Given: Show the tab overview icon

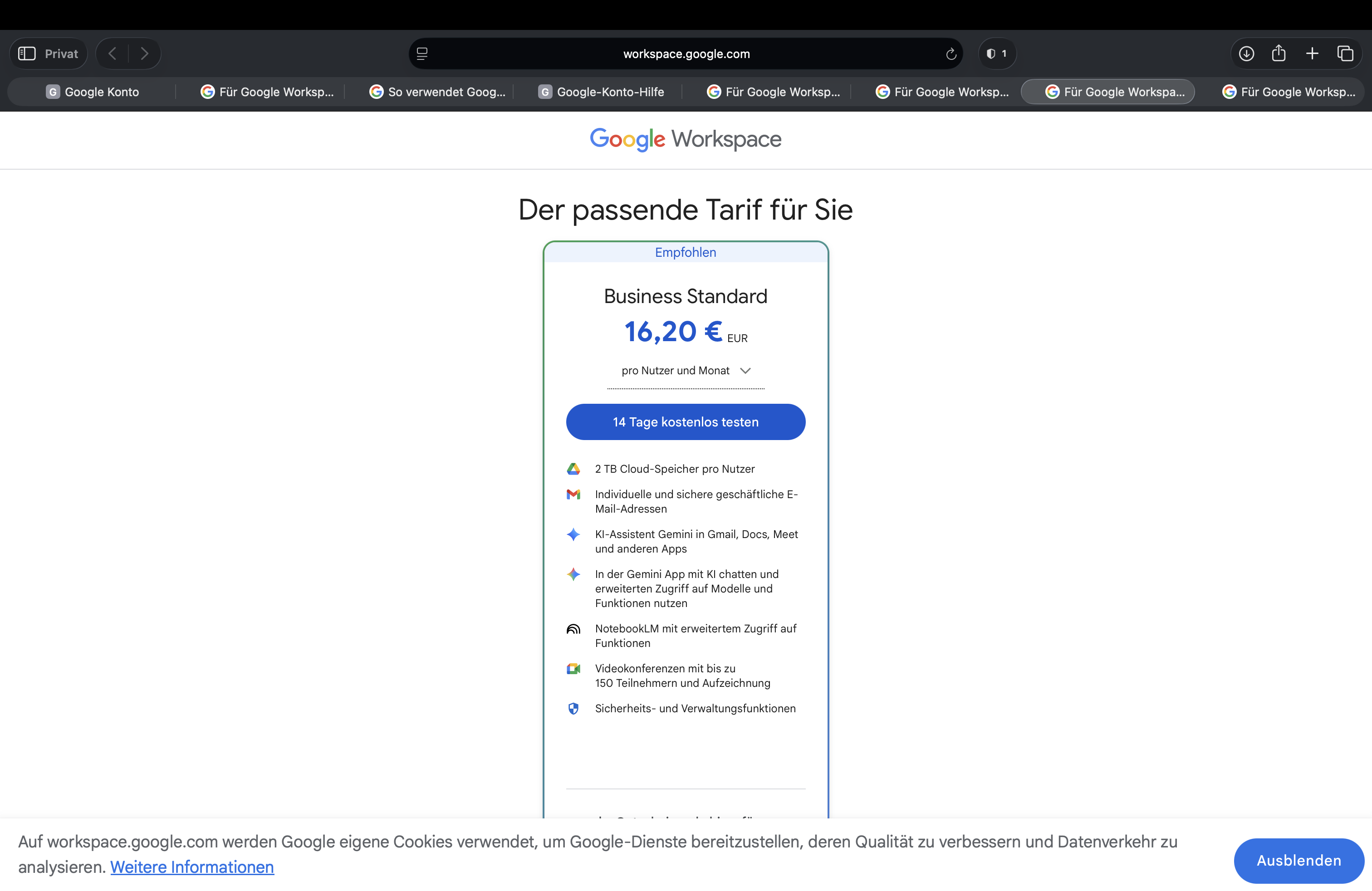Looking at the screenshot, I should point(1345,54).
